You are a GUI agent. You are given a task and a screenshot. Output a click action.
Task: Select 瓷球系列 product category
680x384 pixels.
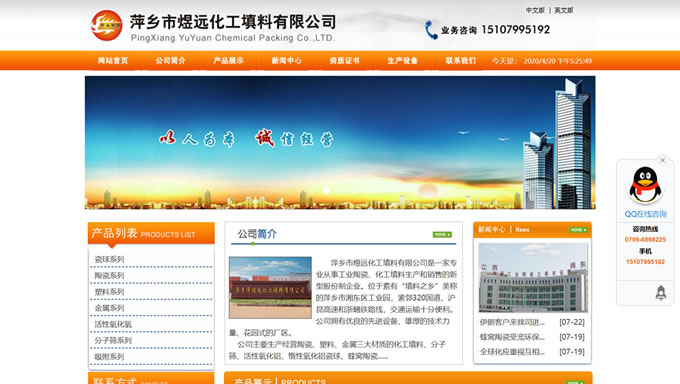tap(109, 259)
